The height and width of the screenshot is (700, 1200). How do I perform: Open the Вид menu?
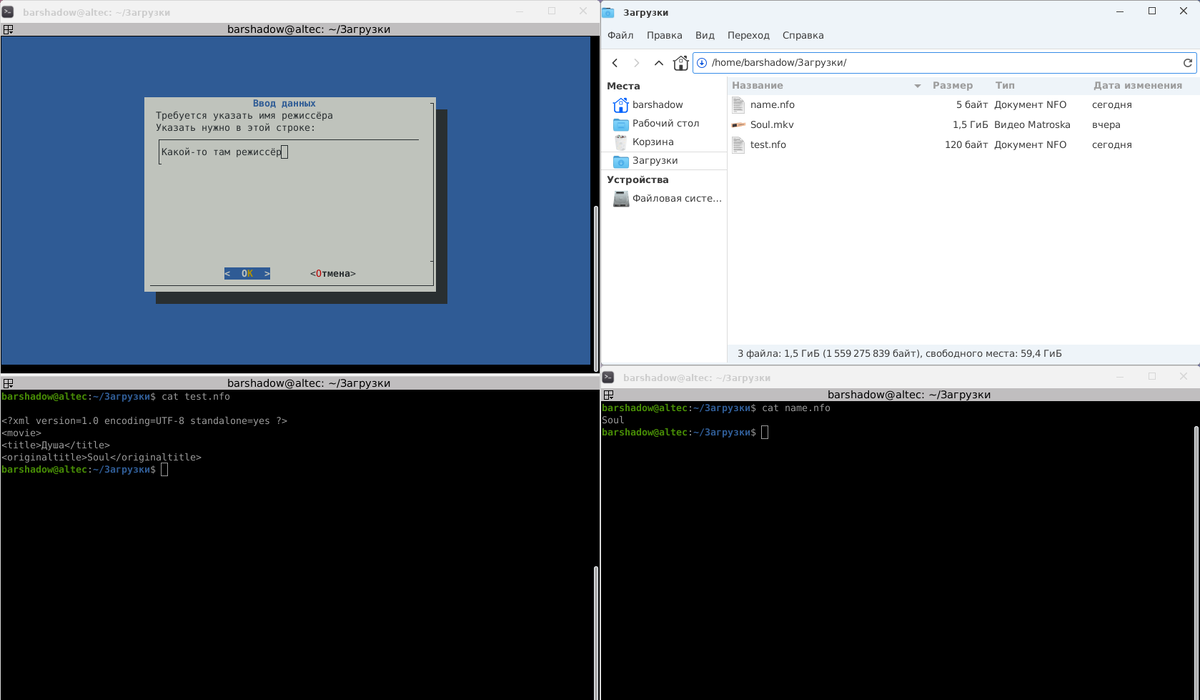(x=705, y=35)
